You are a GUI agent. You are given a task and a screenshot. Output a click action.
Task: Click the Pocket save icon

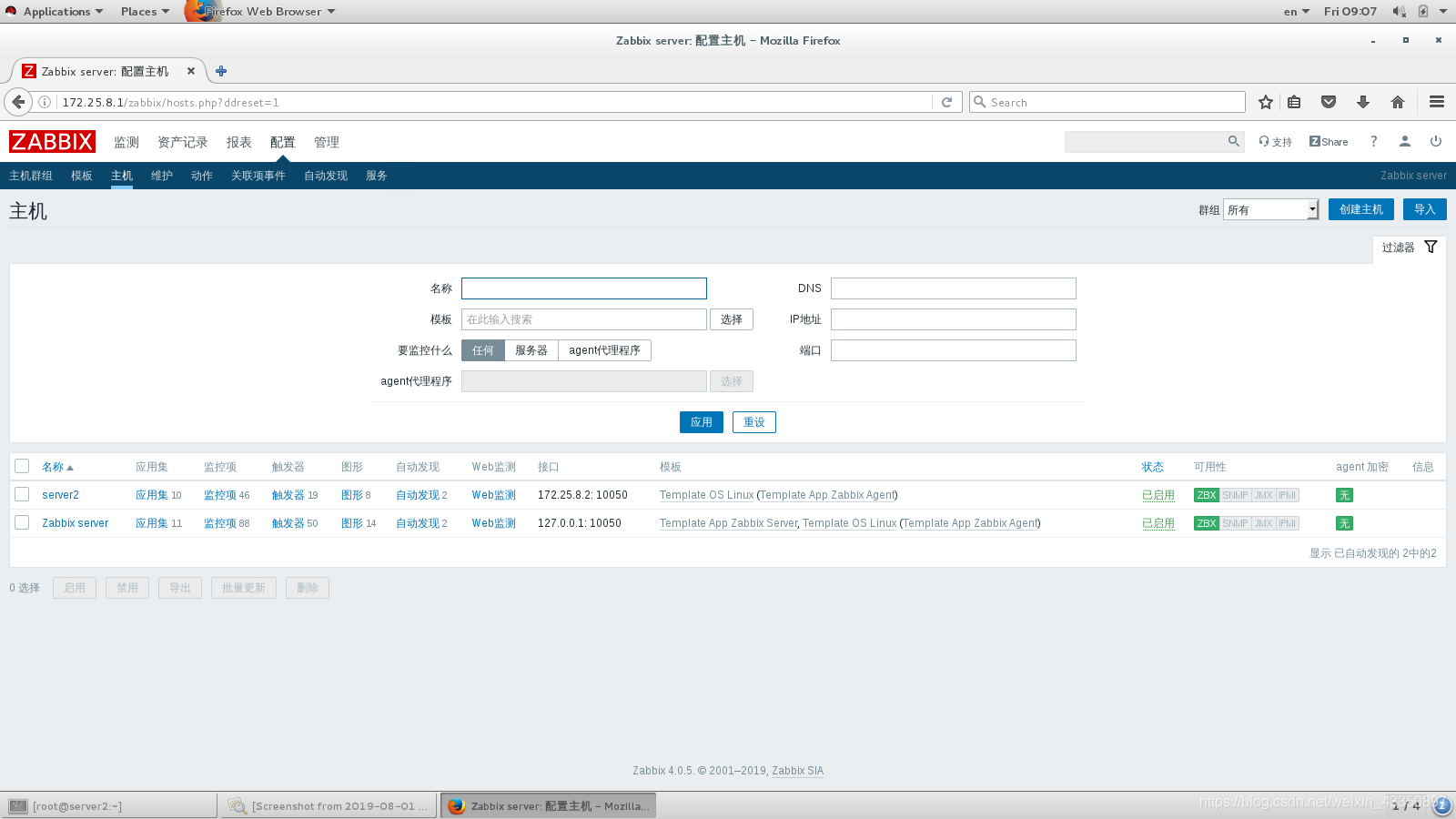point(1329,102)
